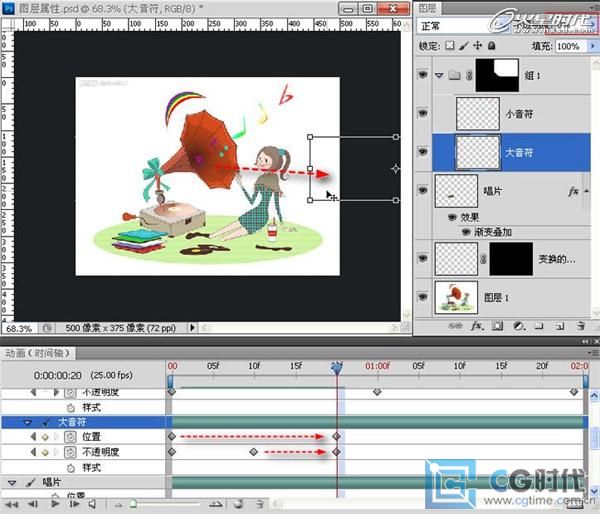Select the 动画(时间轴) panel tab
Screen dimensions: 600x514
[x=38, y=353]
